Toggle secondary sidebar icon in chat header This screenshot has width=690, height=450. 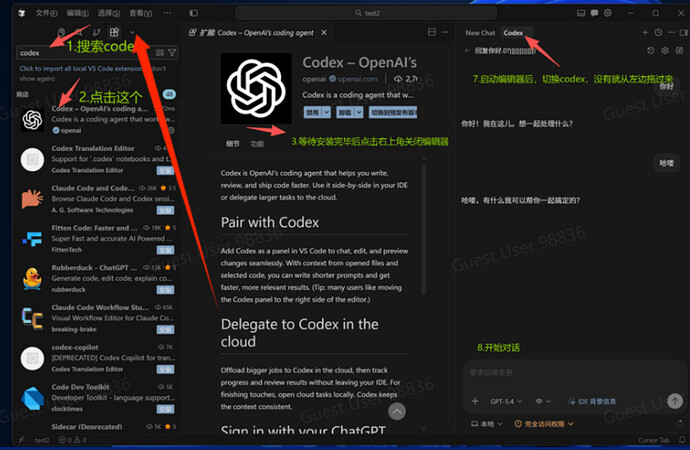click(x=683, y=33)
